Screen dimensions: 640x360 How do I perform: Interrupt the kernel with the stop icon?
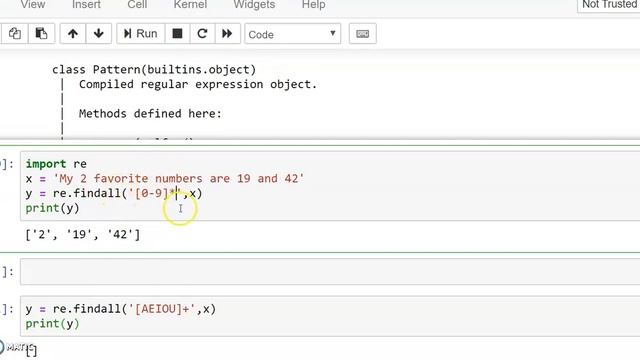tap(177, 33)
